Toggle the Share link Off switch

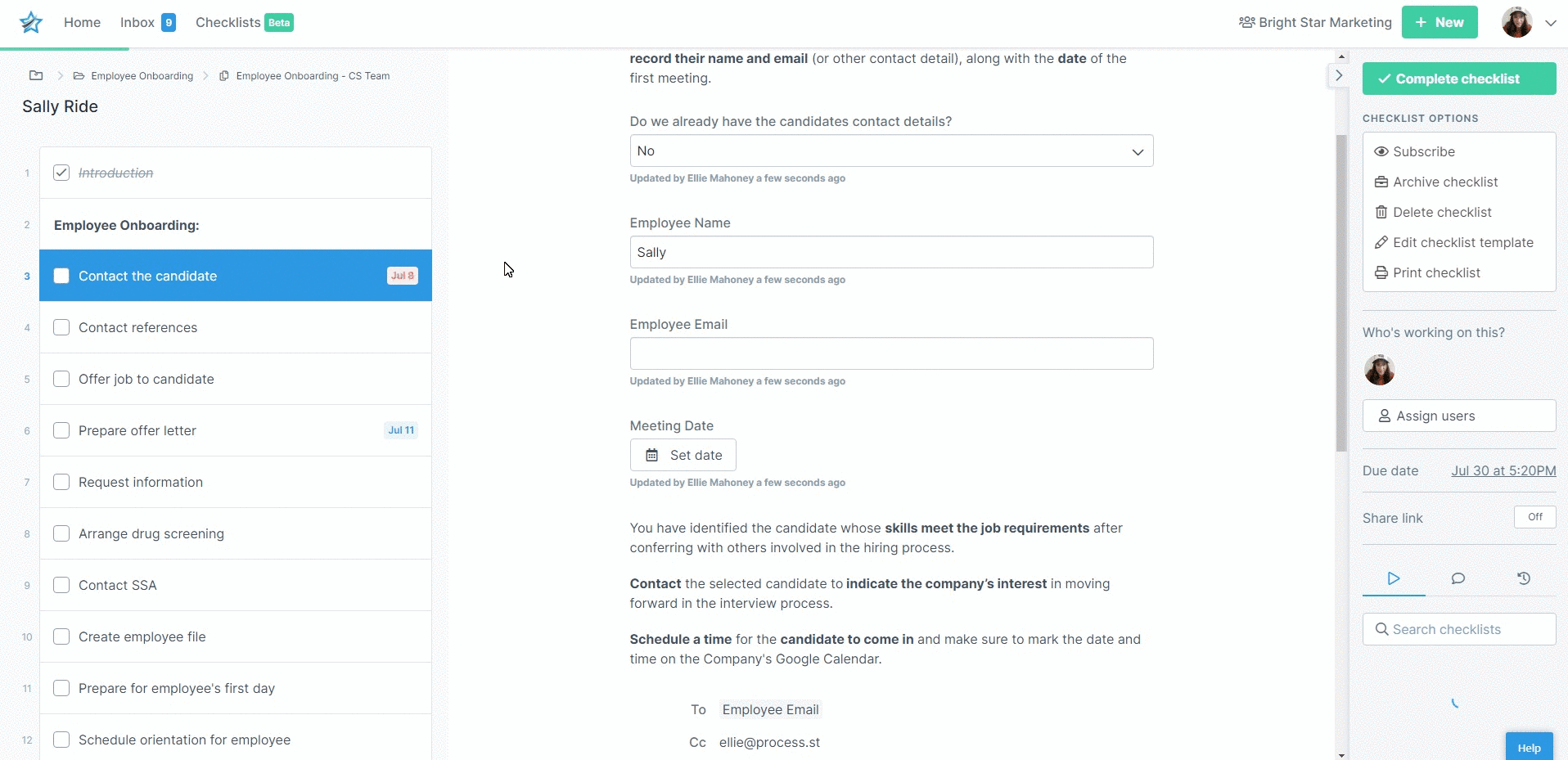[x=1534, y=517]
